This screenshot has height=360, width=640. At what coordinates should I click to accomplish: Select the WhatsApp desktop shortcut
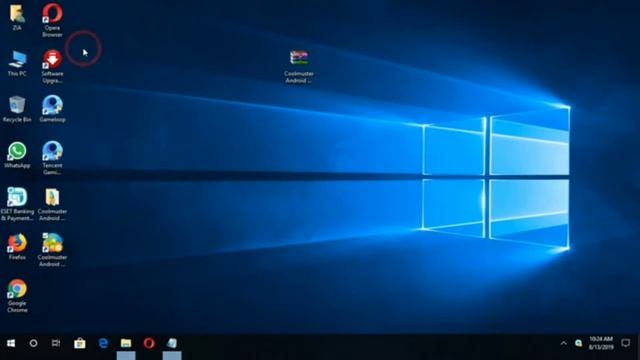17,155
